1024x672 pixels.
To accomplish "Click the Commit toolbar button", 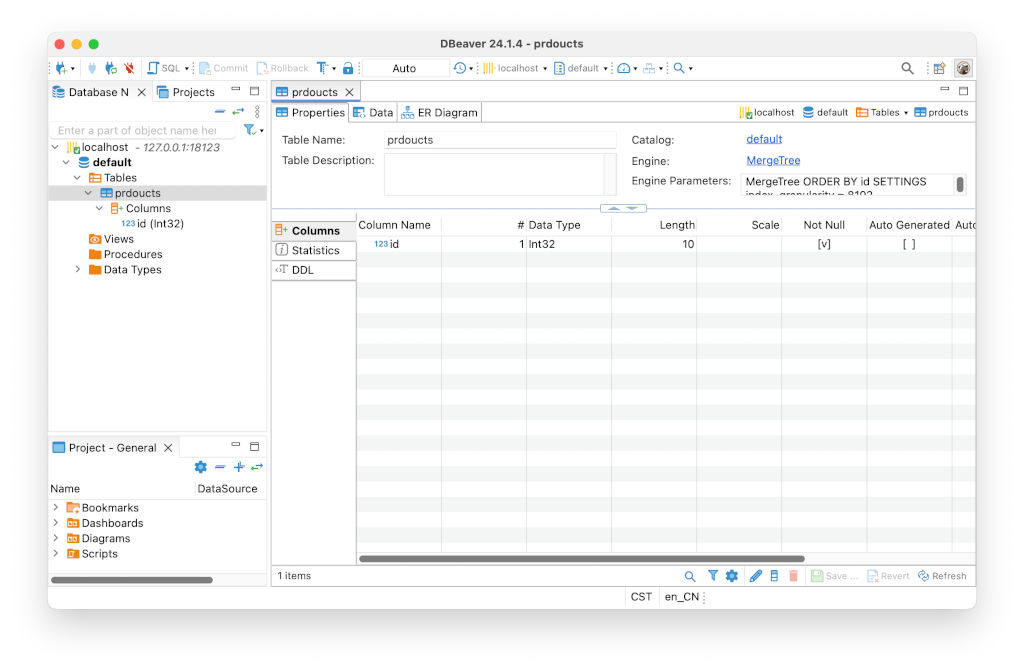I will [223, 68].
